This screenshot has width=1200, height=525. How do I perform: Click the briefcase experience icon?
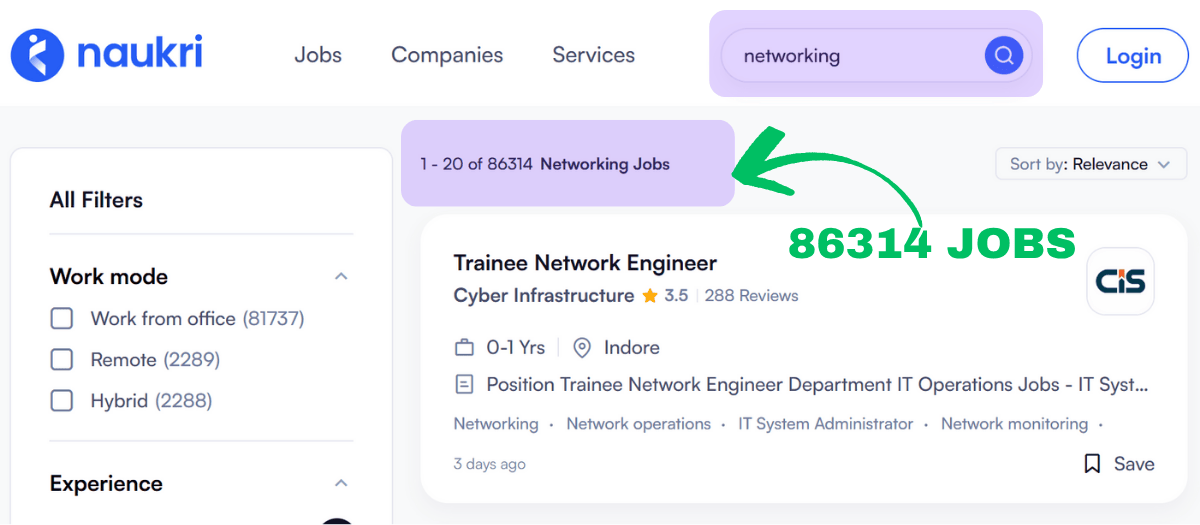[464, 348]
